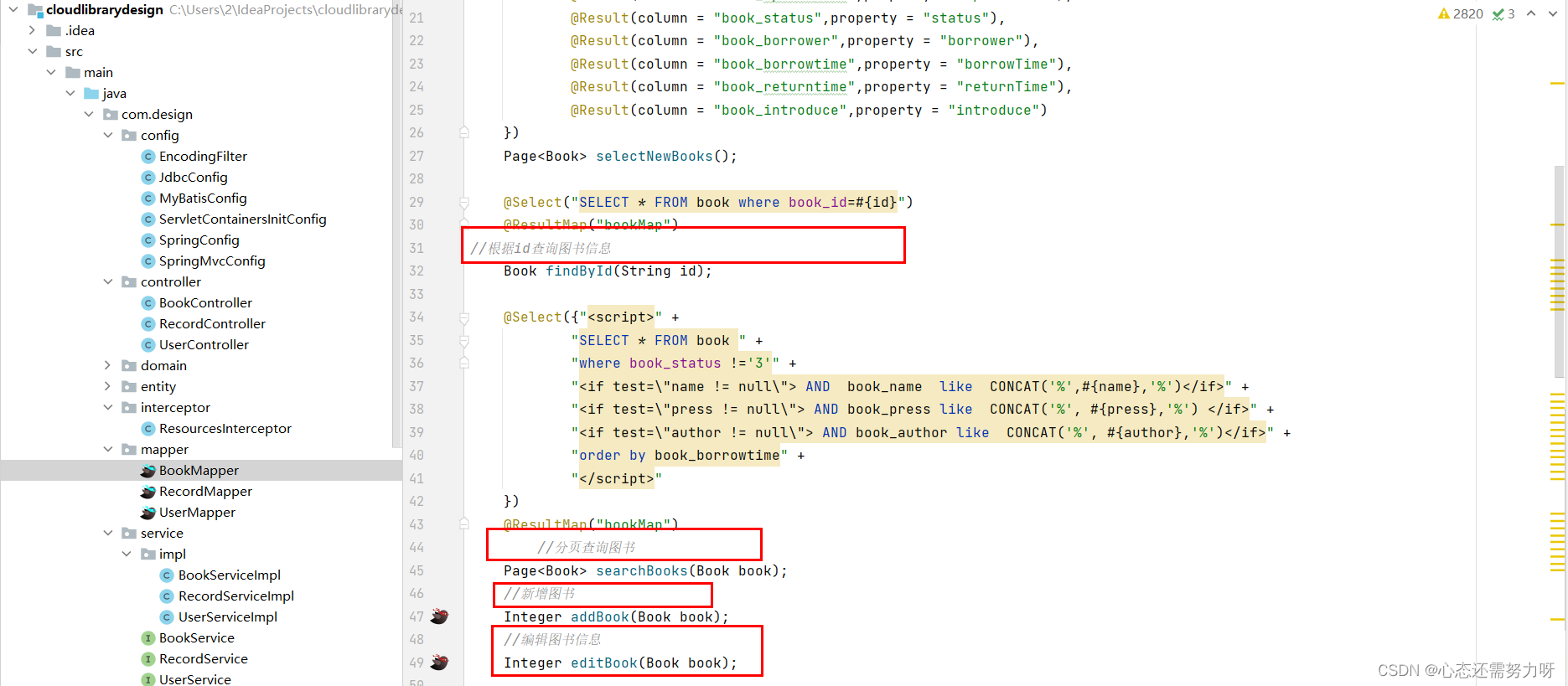Click MyBatis gutter icon on line 47

[x=439, y=616]
